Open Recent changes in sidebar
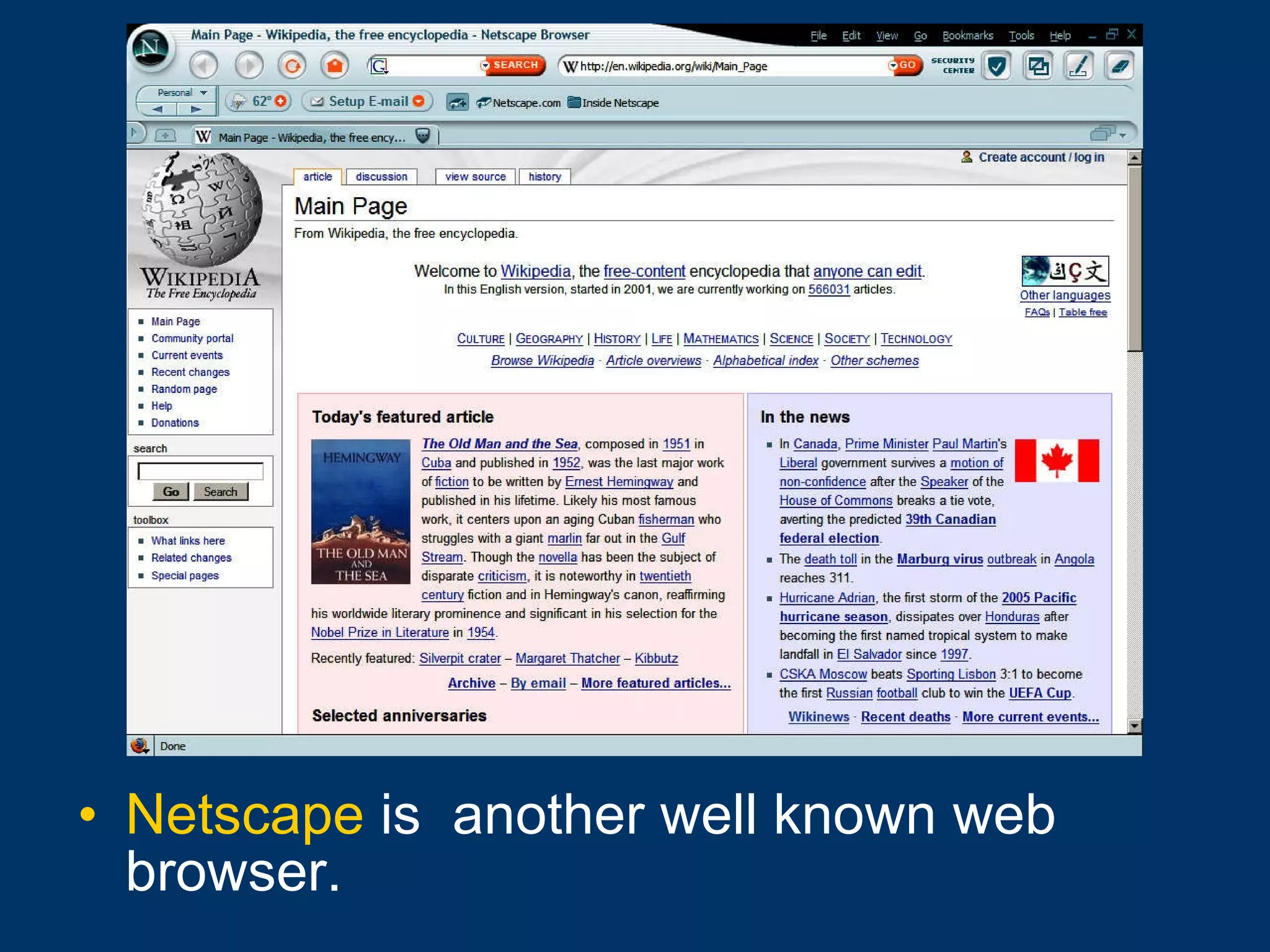Screen dimensions: 1270x952 pyautogui.click(x=190, y=372)
